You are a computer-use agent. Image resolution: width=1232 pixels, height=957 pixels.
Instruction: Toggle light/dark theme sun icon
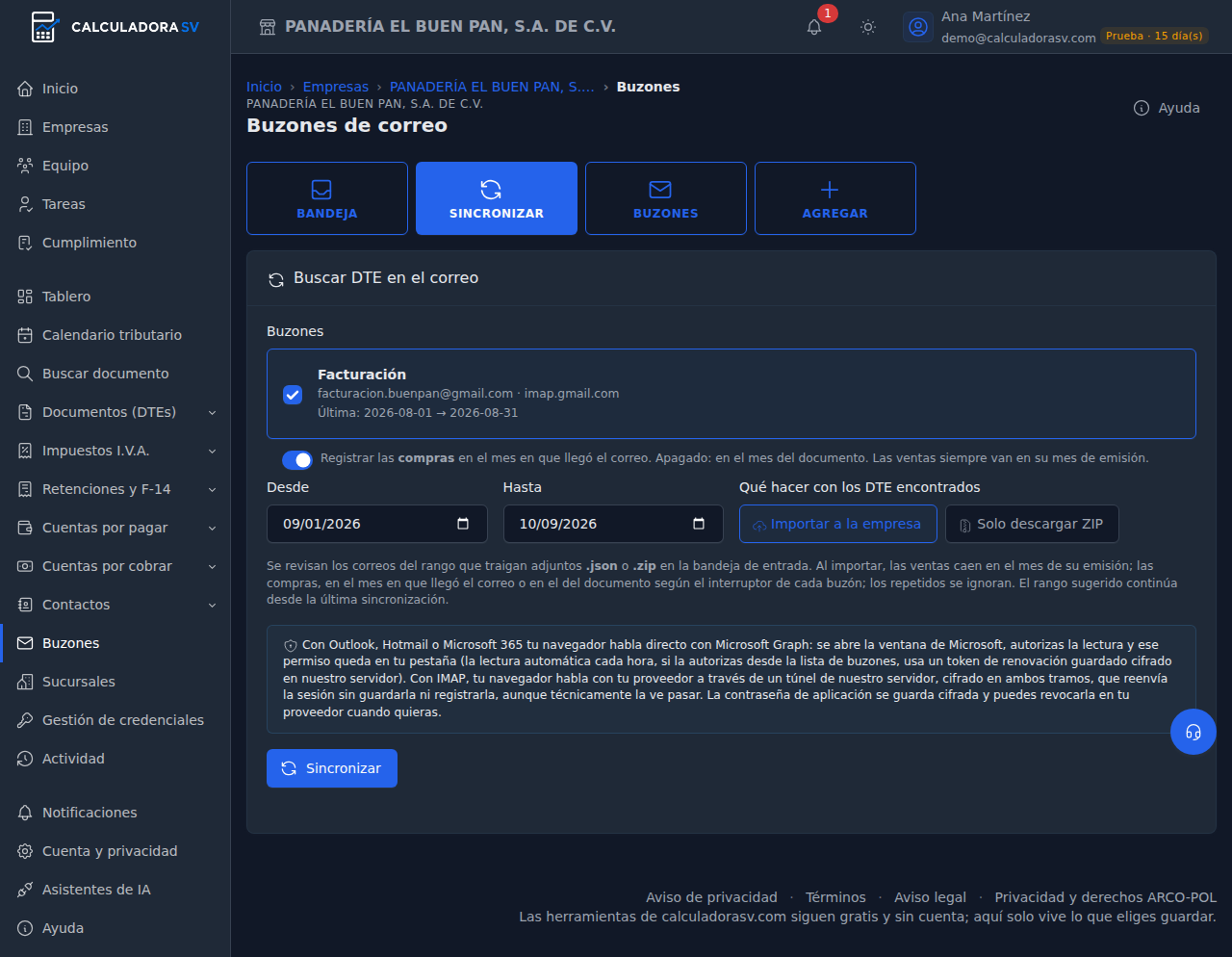[868, 27]
